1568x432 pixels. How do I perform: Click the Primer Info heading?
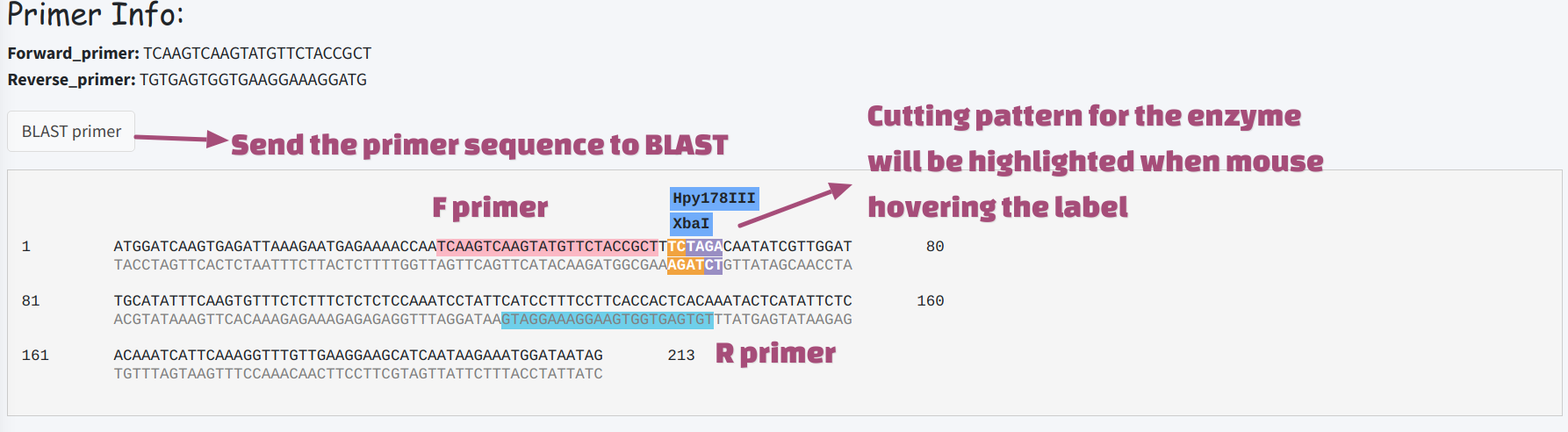[95, 14]
